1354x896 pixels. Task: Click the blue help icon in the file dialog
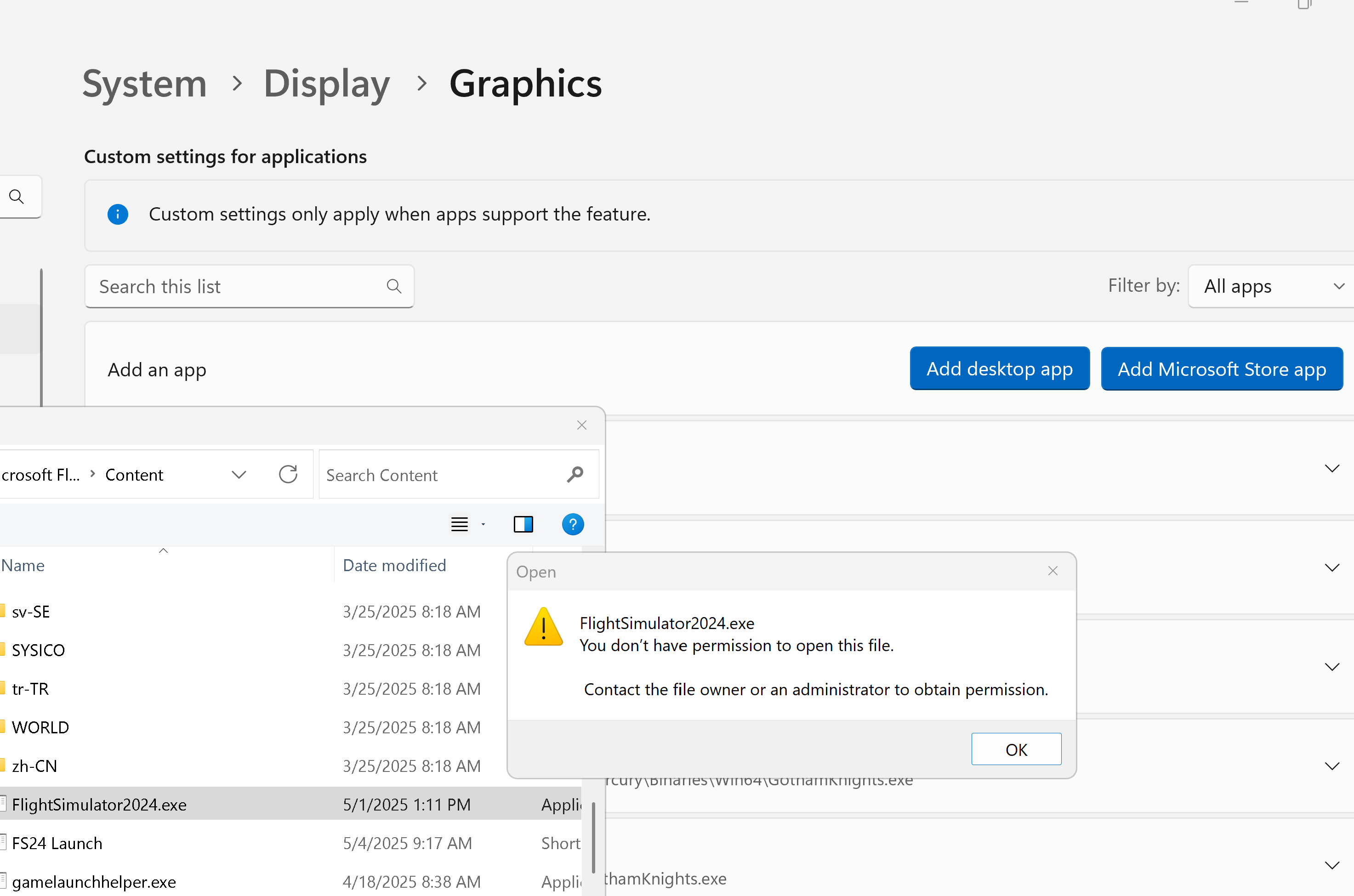573,524
